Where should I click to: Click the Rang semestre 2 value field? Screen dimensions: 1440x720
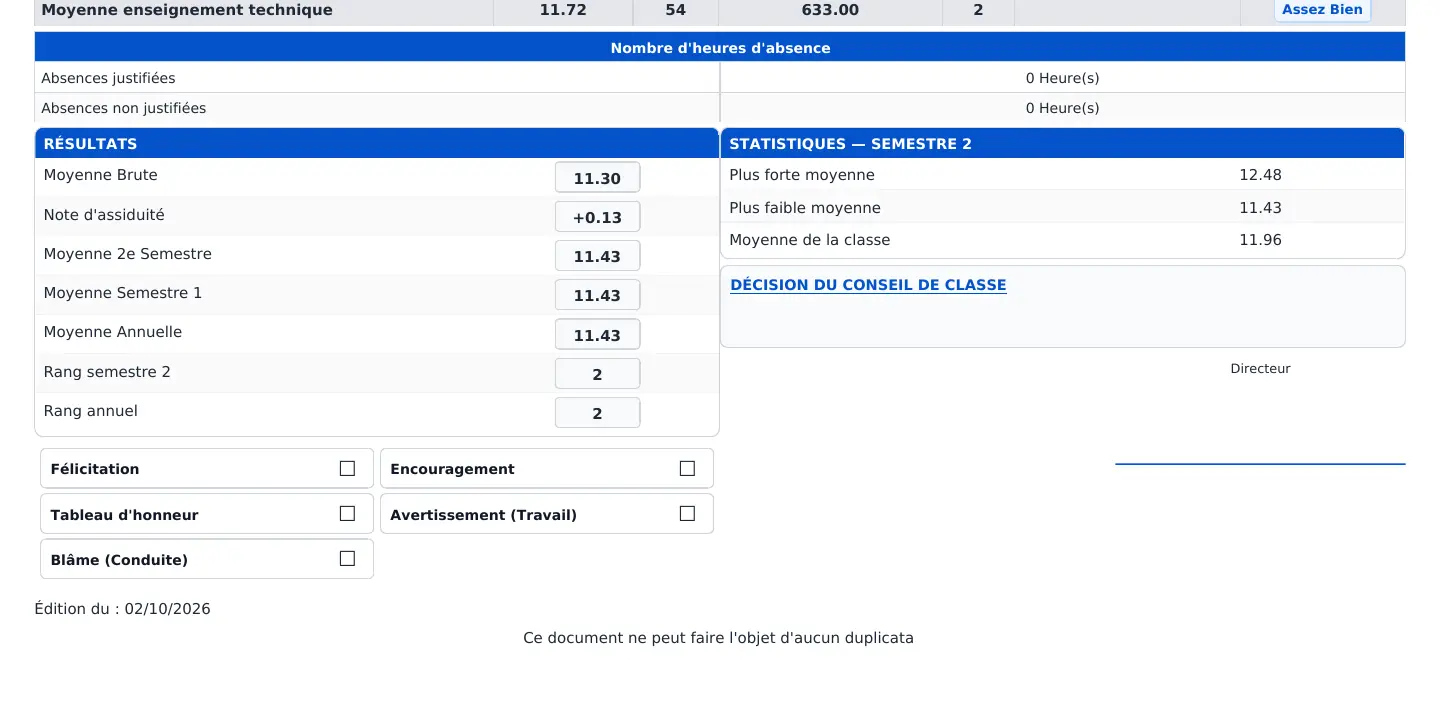point(597,374)
